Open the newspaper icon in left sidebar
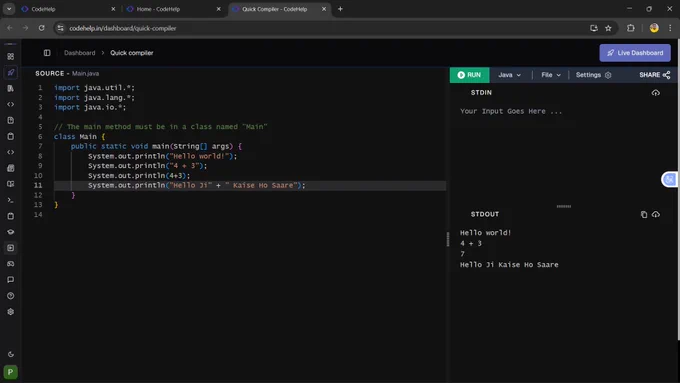Image resolution: width=680 pixels, height=383 pixels. [10, 168]
